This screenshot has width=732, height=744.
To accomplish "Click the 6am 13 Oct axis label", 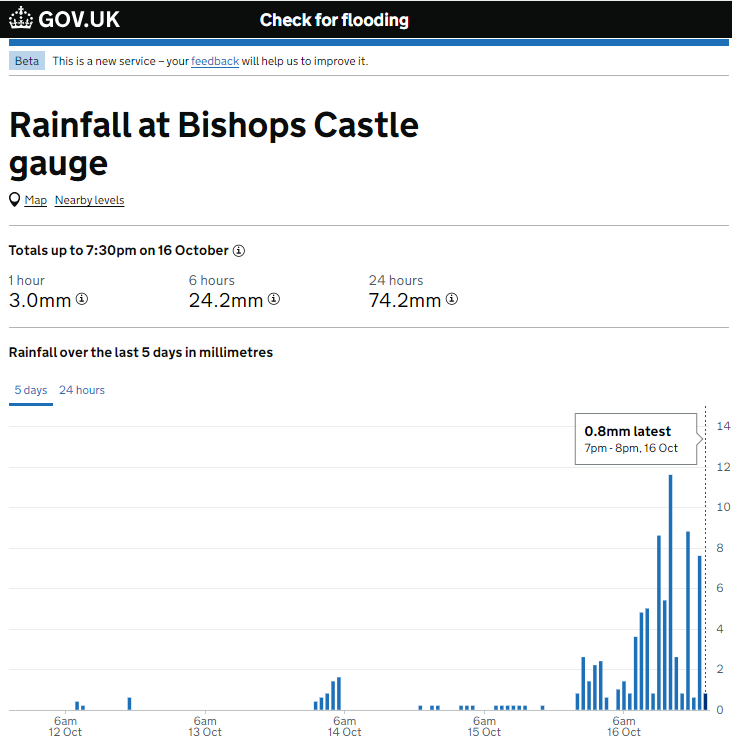I will click(x=205, y=726).
